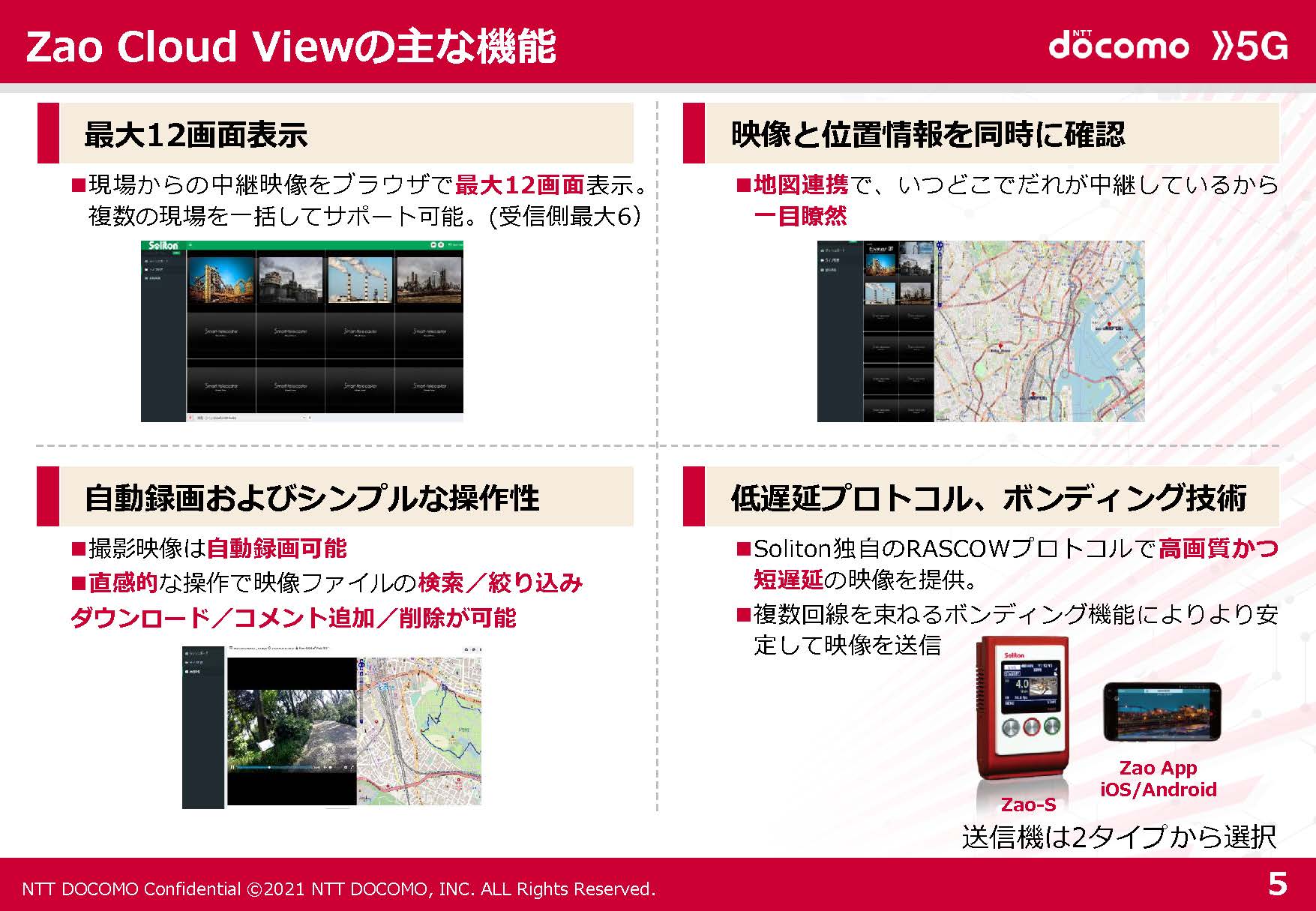
Task: Click the bullet line about 'ボンディング機能'
Action: pos(1007,629)
